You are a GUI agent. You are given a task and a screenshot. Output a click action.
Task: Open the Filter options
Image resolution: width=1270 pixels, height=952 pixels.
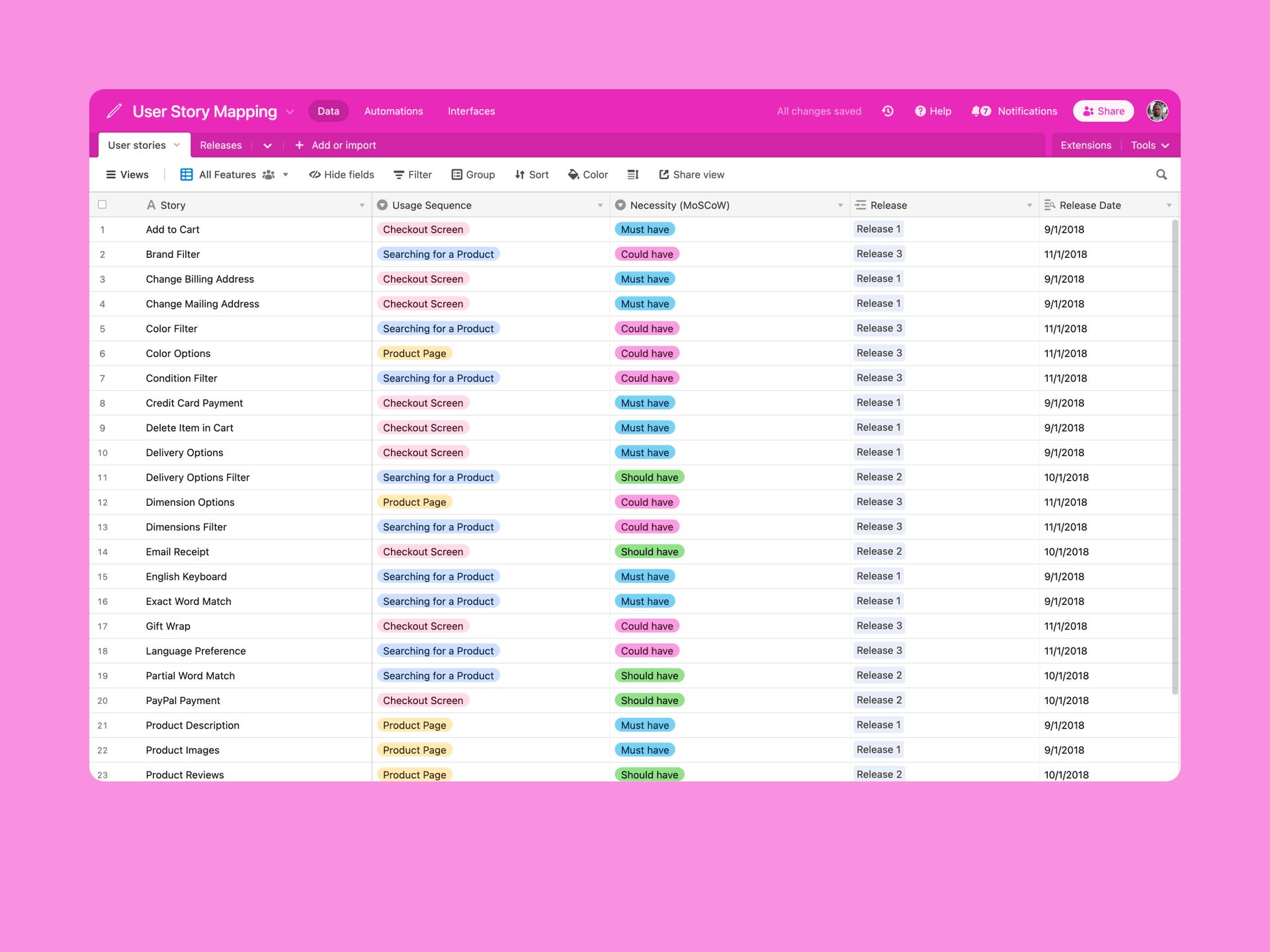[413, 175]
